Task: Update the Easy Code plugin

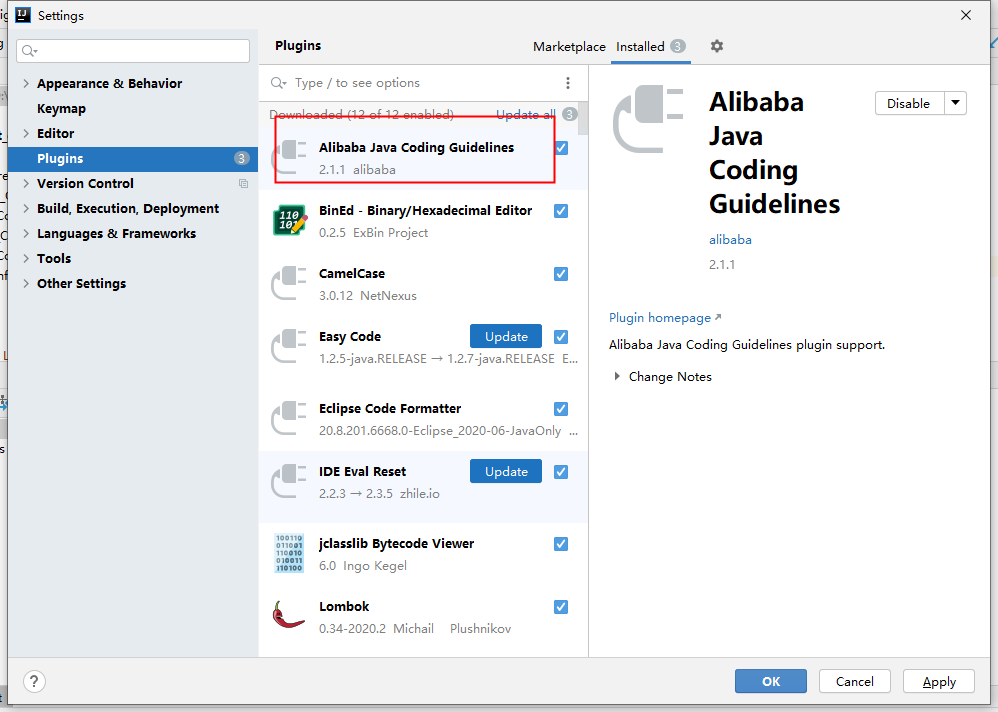Action: (x=506, y=336)
